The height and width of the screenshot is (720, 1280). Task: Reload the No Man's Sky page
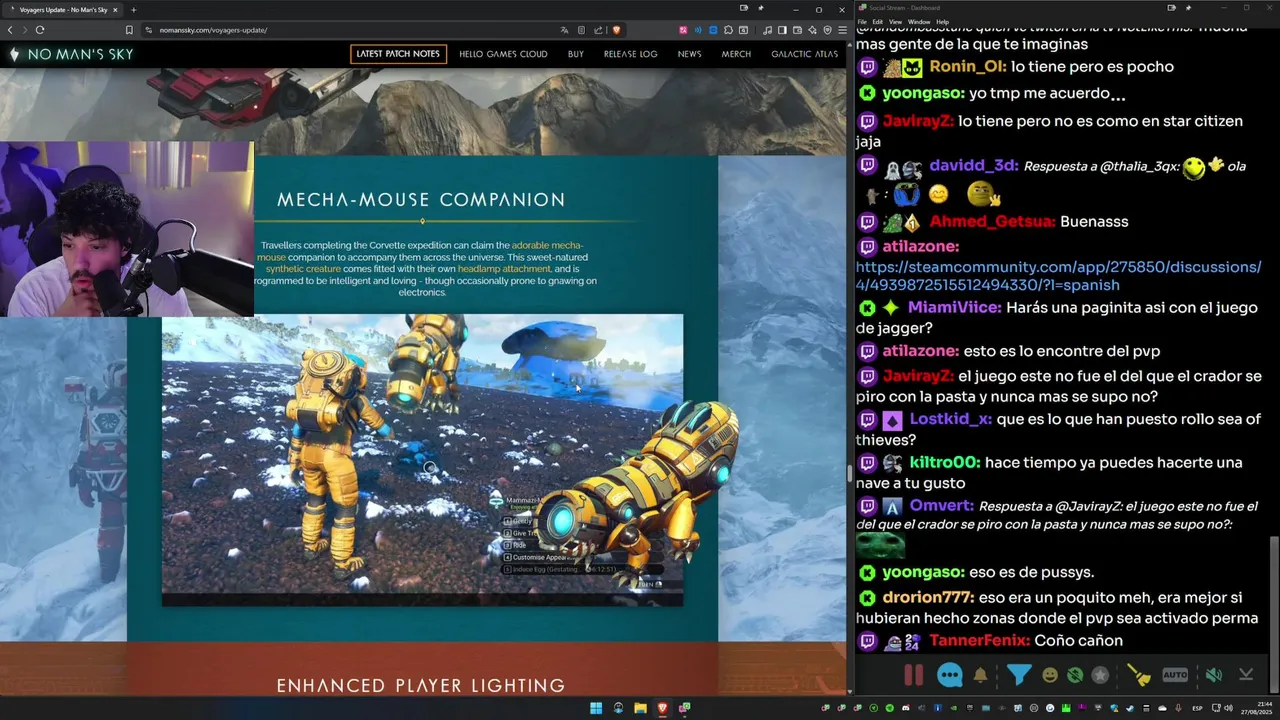tap(40, 30)
